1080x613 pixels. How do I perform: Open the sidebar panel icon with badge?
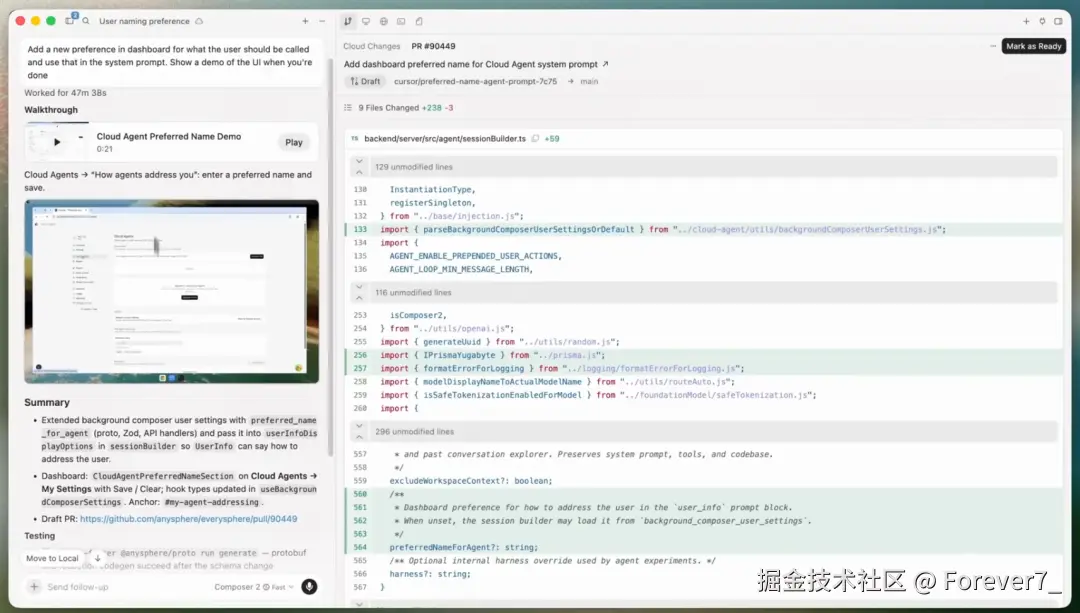pyautogui.click(x=70, y=20)
